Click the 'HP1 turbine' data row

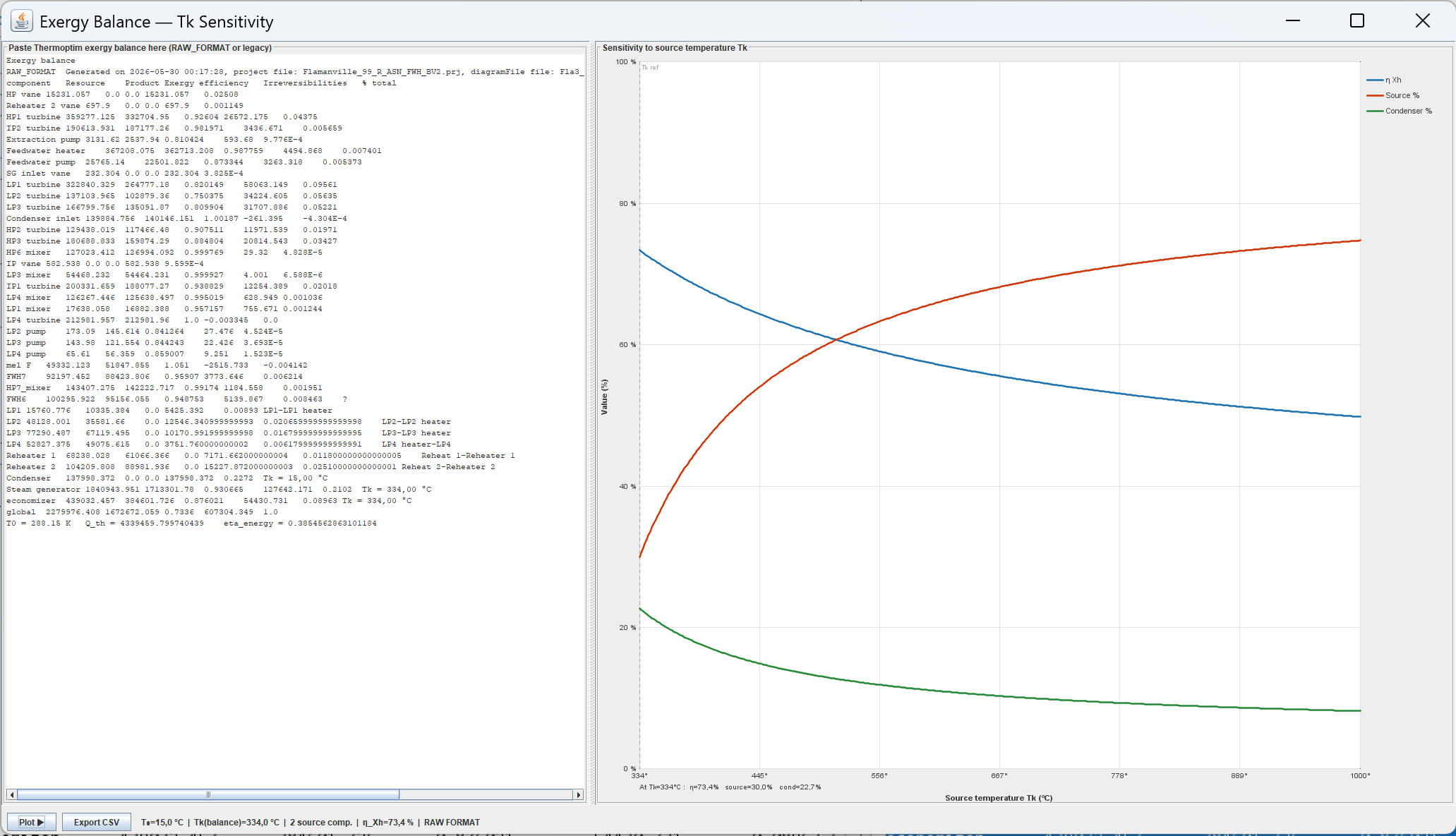click(x=162, y=117)
